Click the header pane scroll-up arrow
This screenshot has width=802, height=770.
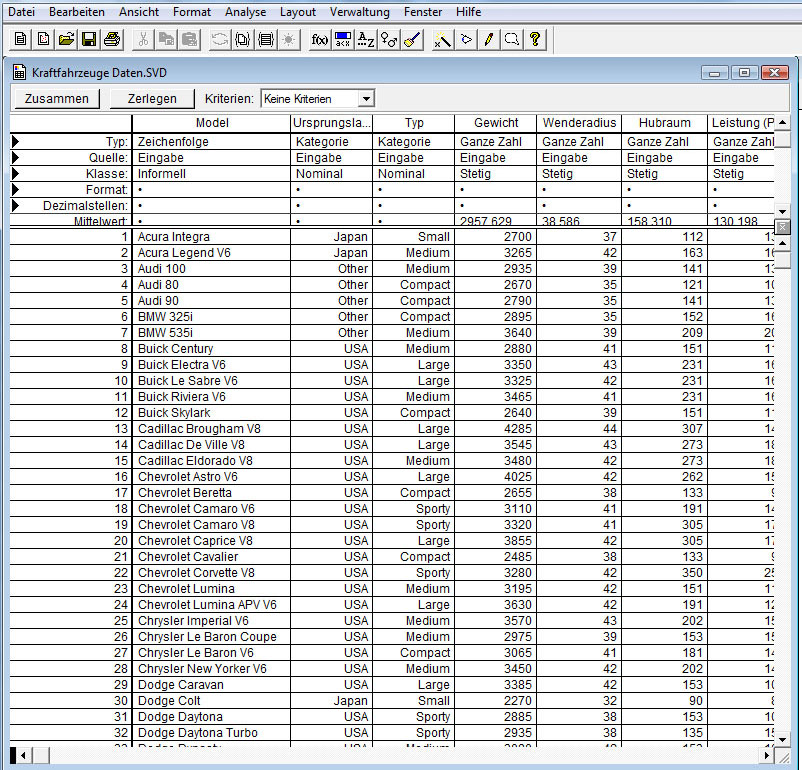click(x=783, y=123)
